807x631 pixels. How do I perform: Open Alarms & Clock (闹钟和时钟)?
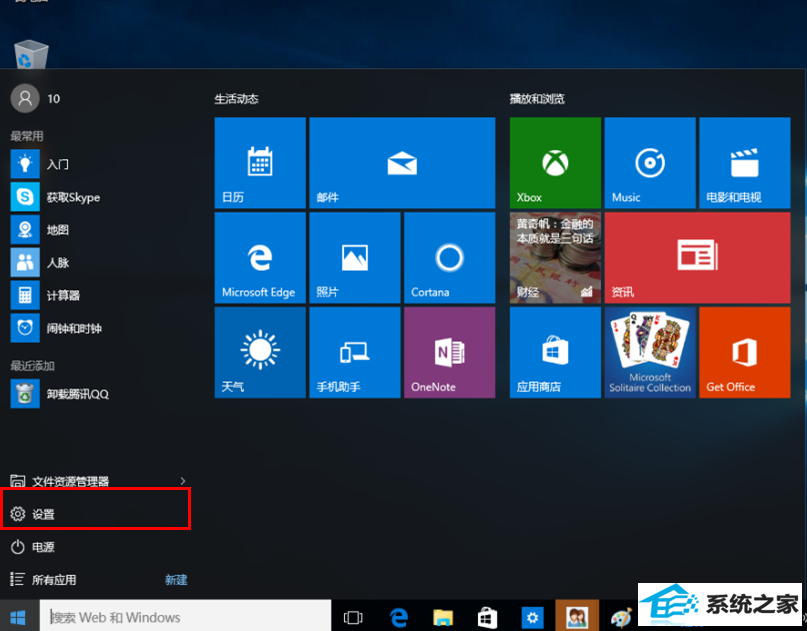[x=98, y=328]
